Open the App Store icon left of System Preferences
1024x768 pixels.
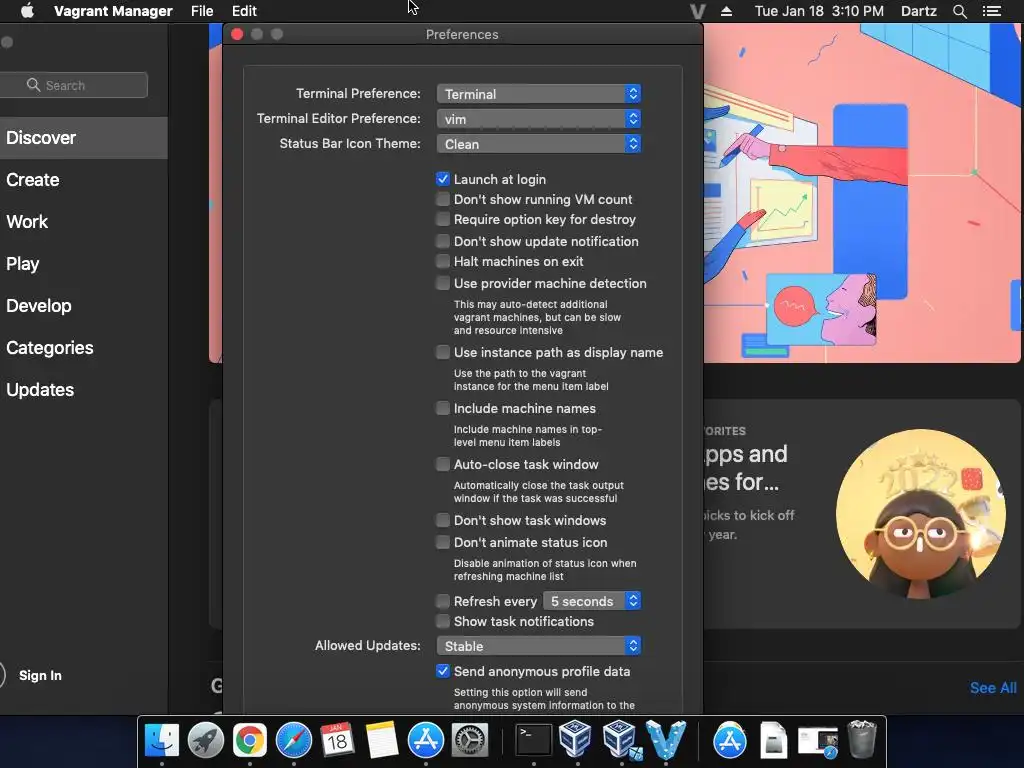426,740
